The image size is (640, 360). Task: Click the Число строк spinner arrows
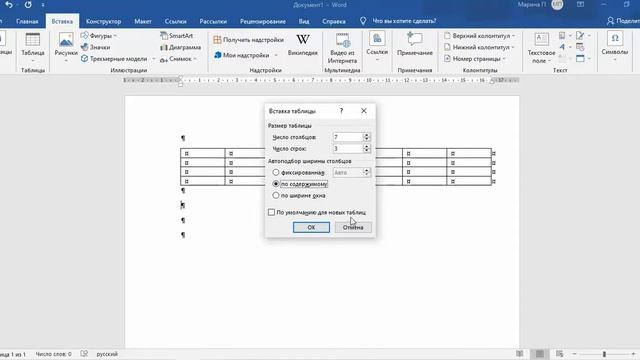(367, 149)
